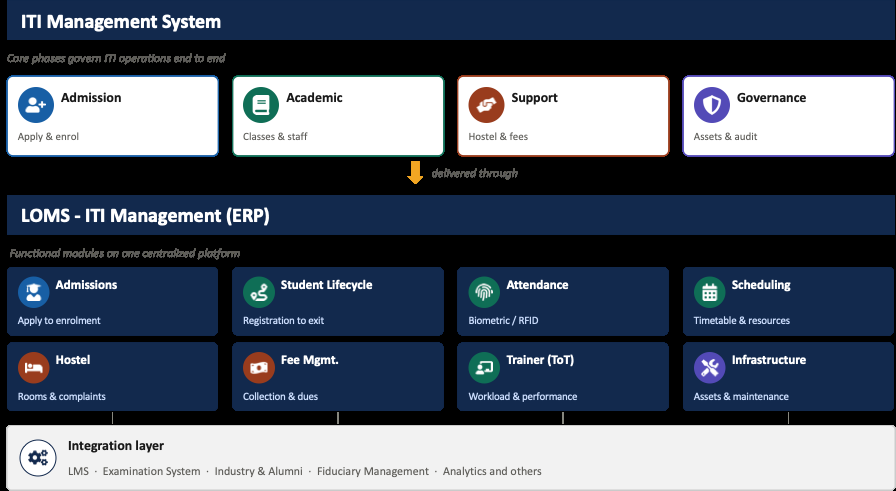
Task: Select the Support card title
Action: tap(534, 98)
